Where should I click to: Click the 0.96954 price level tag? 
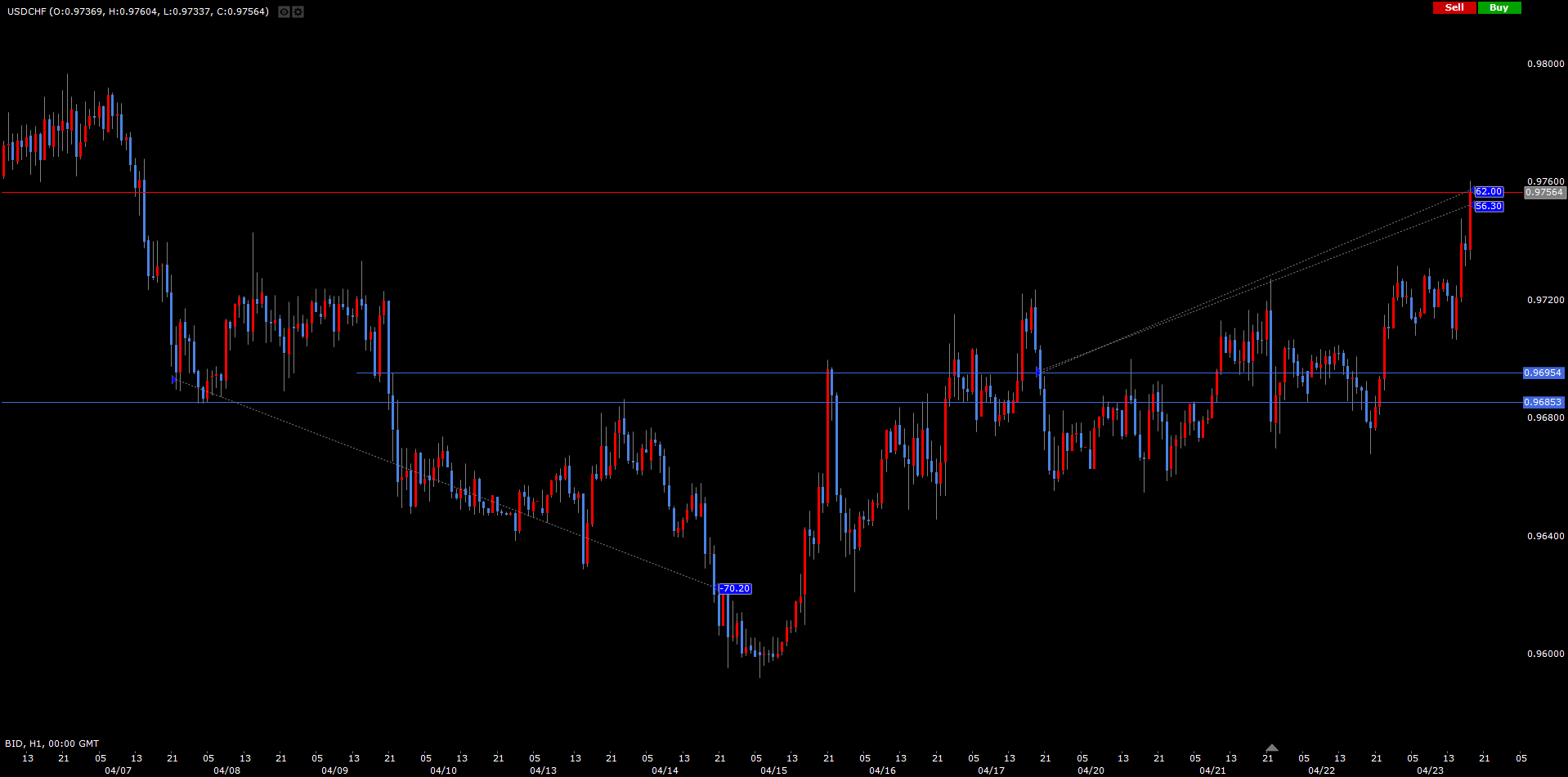click(x=1543, y=373)
